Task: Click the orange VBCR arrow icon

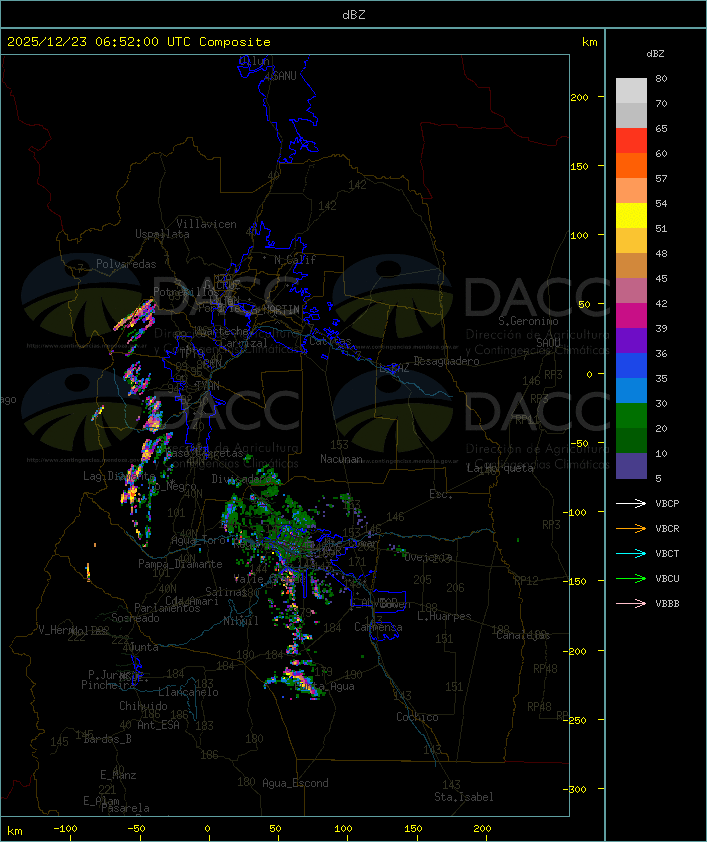Action: point(631,528)
